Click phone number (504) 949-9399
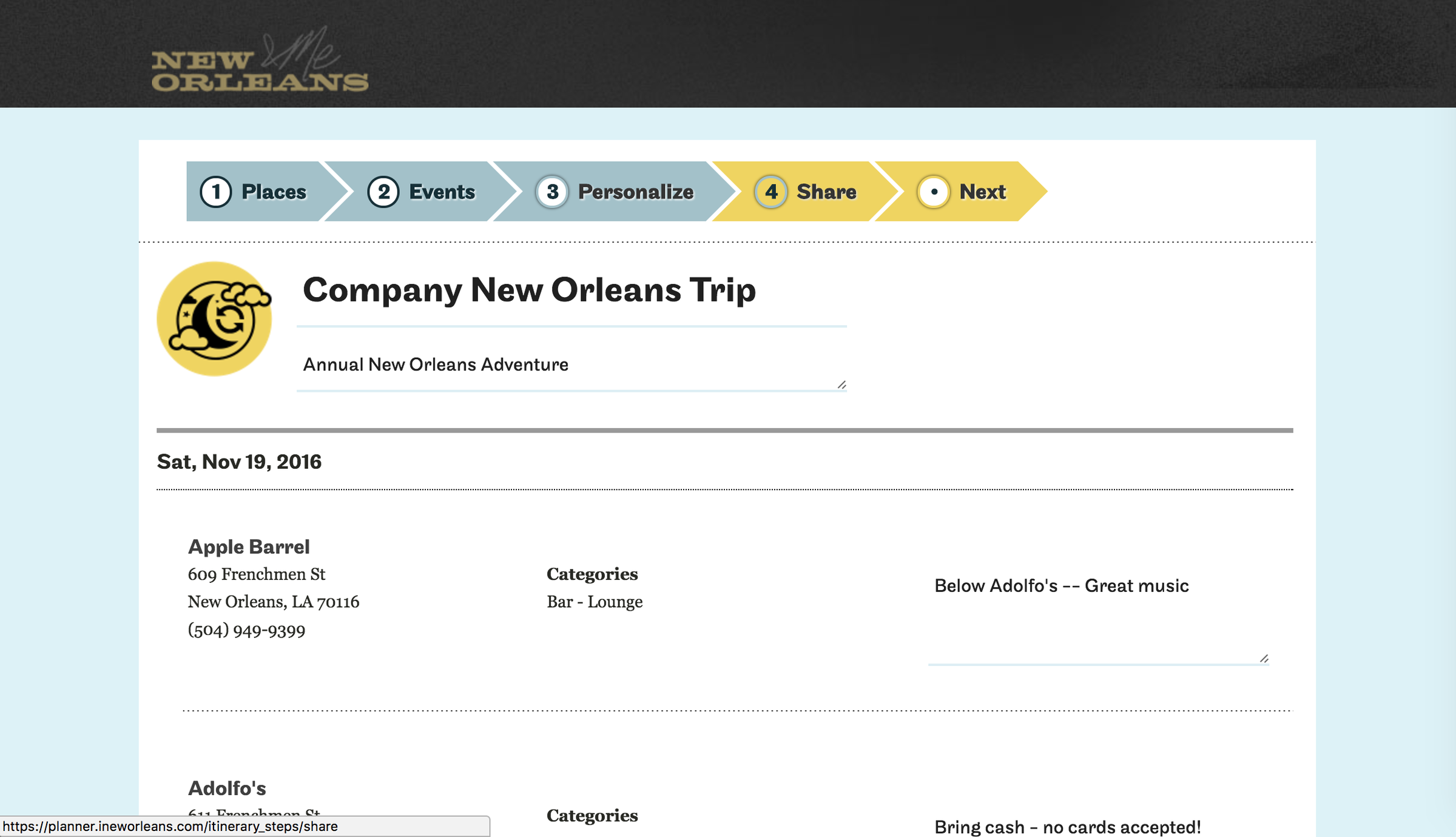 (x=246, y=631)
